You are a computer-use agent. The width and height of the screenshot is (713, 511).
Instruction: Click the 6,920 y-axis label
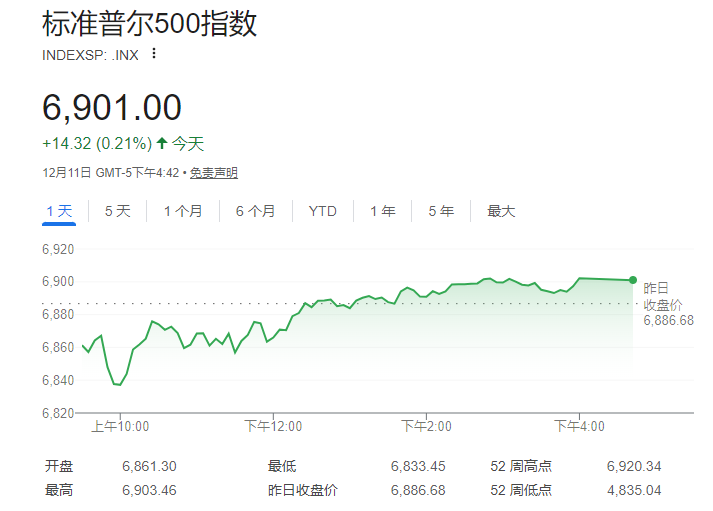click(x=58, y=250)
